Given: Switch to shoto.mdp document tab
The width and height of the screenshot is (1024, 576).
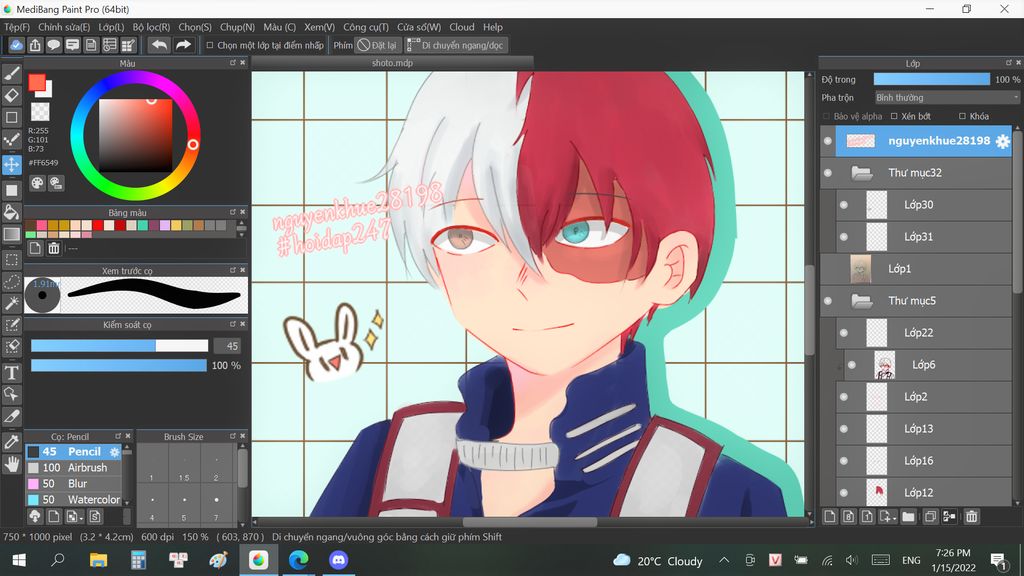Looking at the screenshot, I should point(392,63).
